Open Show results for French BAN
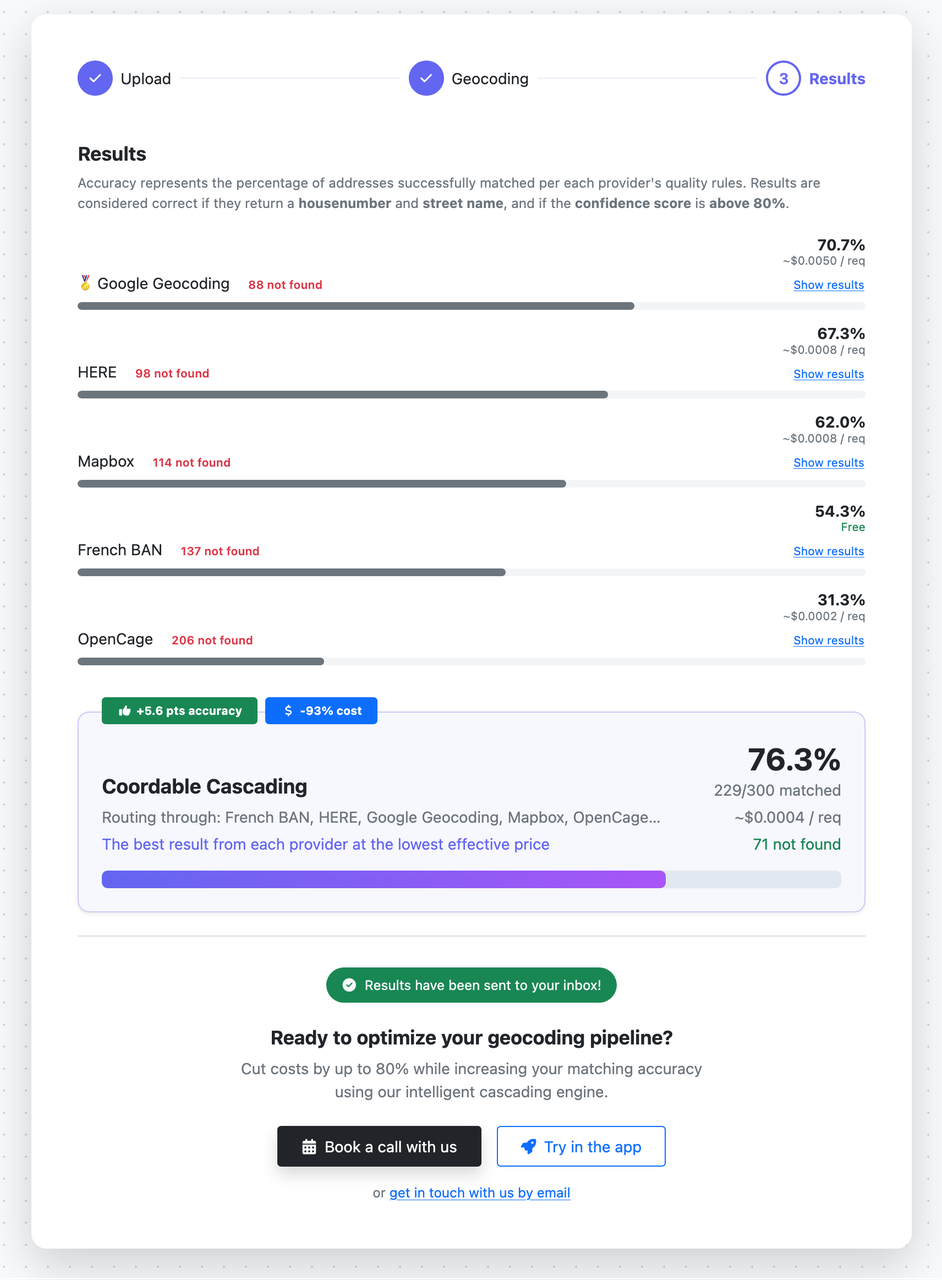This screenshot has width=942, height=1280. point(828,551)
